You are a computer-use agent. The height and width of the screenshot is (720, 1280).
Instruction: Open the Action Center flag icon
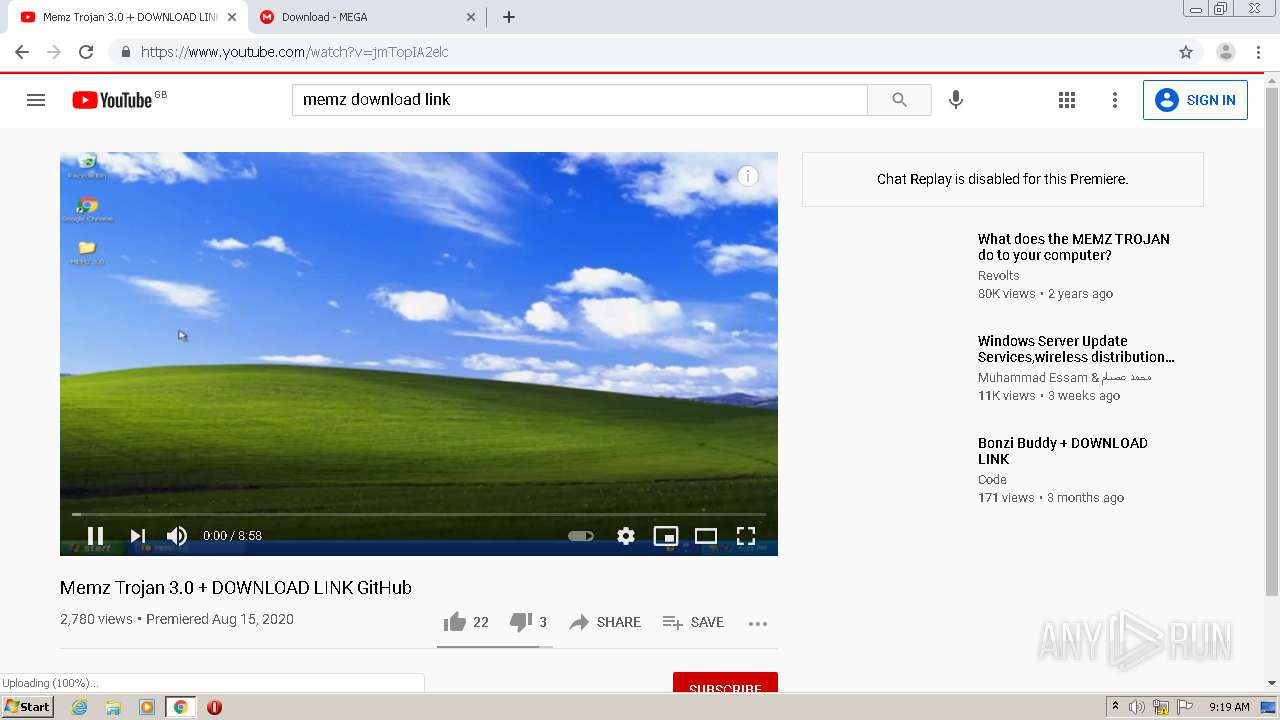[x=1184, y=707]
